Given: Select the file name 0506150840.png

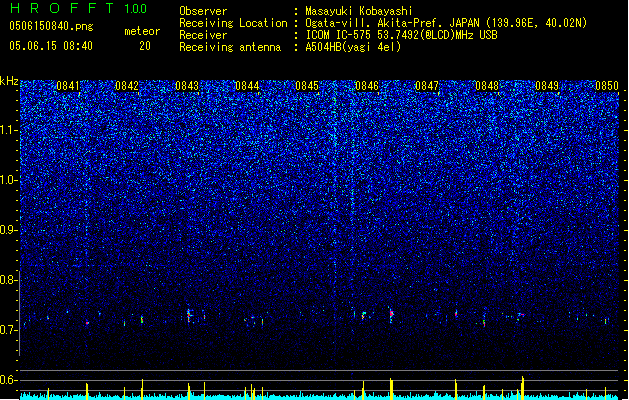Looking at the screenshot, I should point(51,26).
